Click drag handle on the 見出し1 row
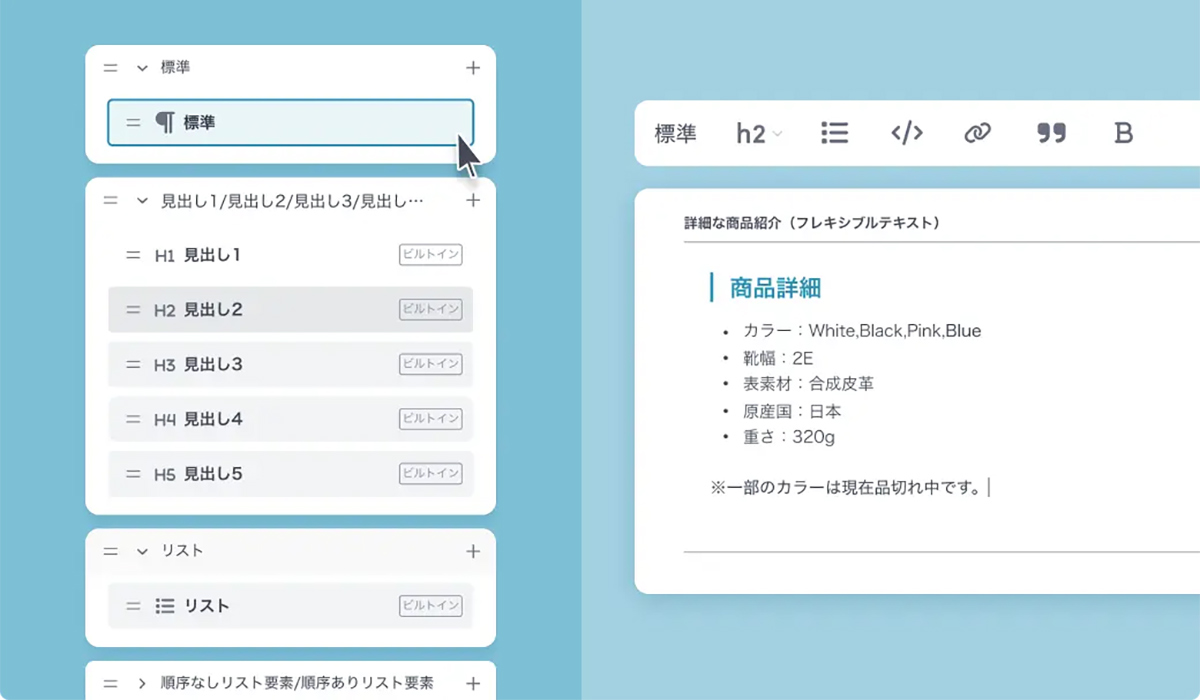Viewport: 1200px width, 700px height. pos(133,255)
